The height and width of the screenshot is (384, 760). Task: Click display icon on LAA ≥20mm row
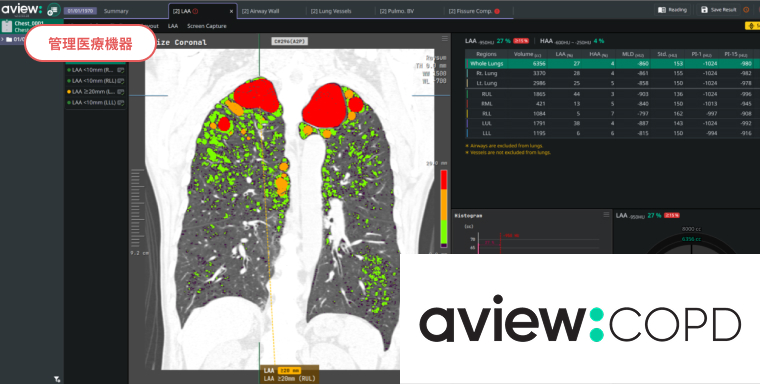pos(121,92)
